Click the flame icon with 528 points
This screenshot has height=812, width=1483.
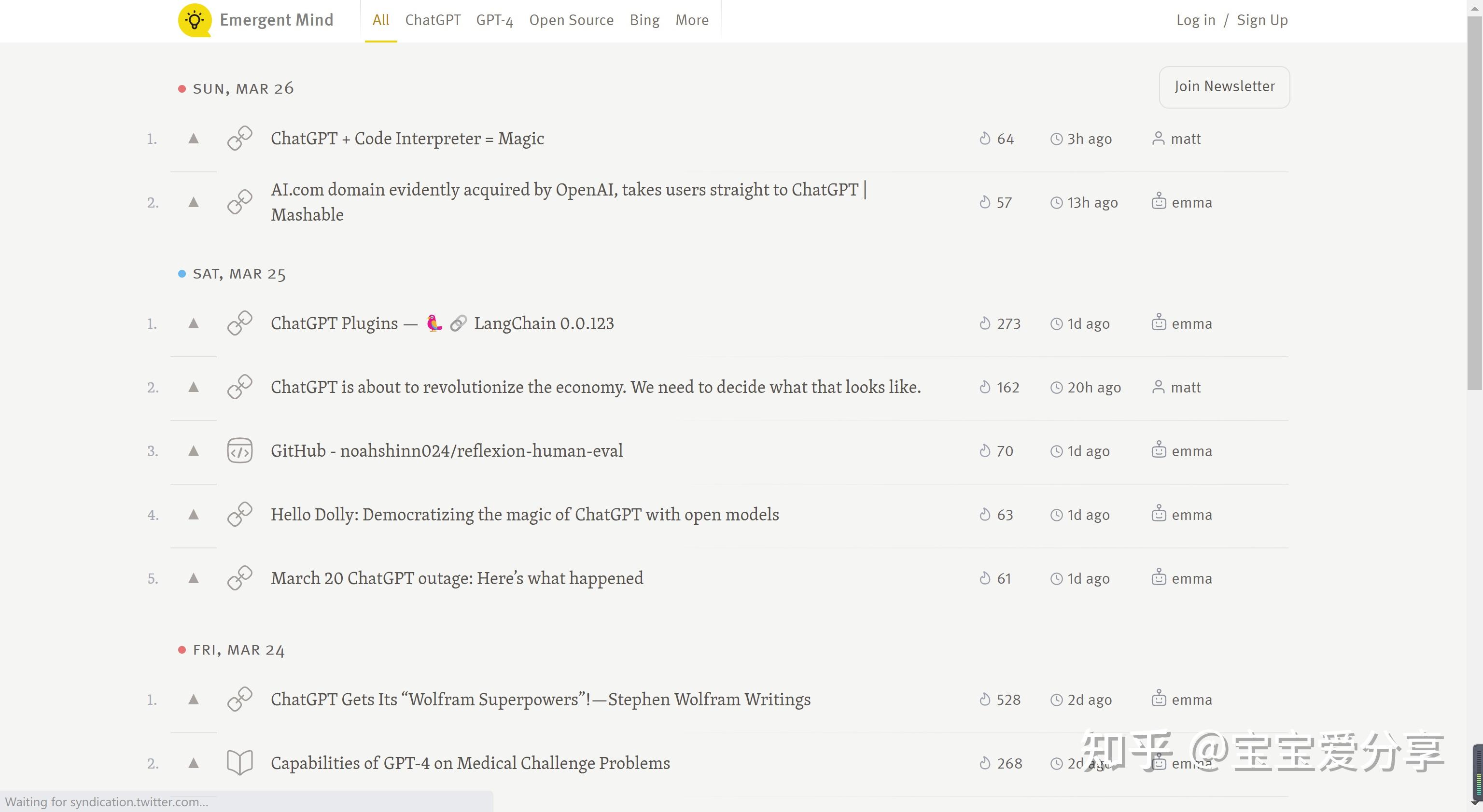point(984,699)
